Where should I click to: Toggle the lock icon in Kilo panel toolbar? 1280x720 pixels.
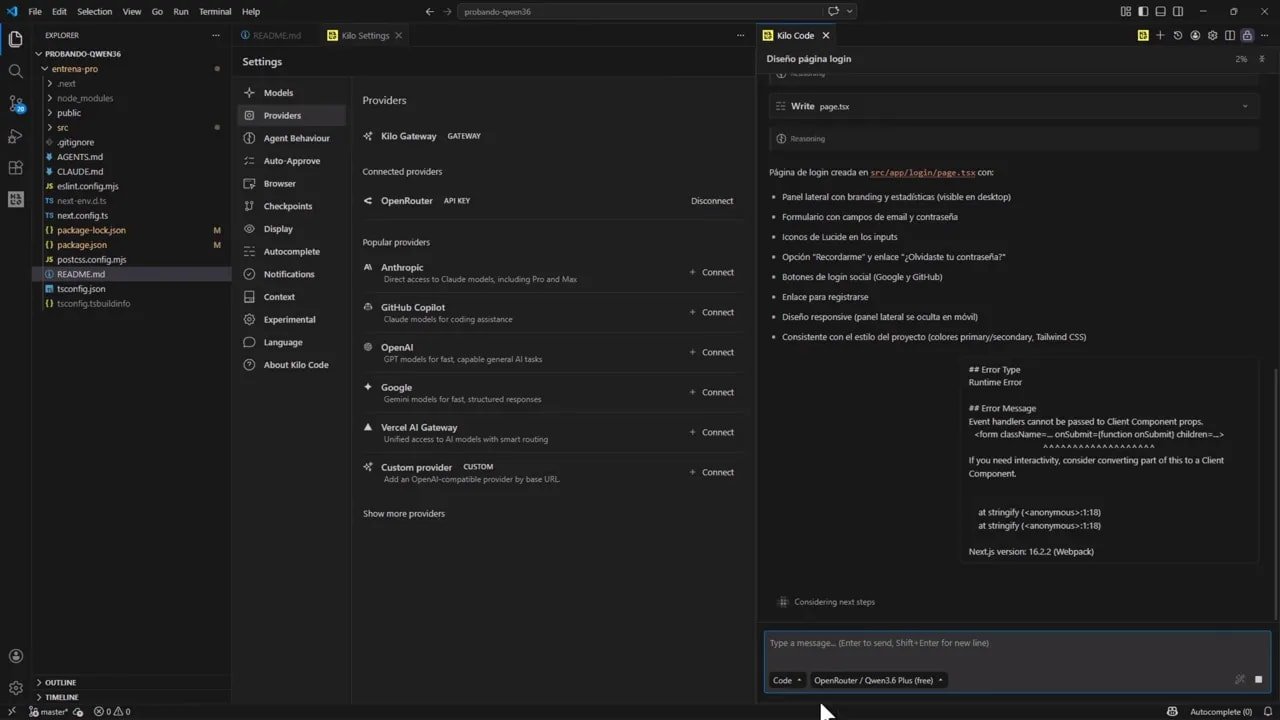coord(1247,35)
